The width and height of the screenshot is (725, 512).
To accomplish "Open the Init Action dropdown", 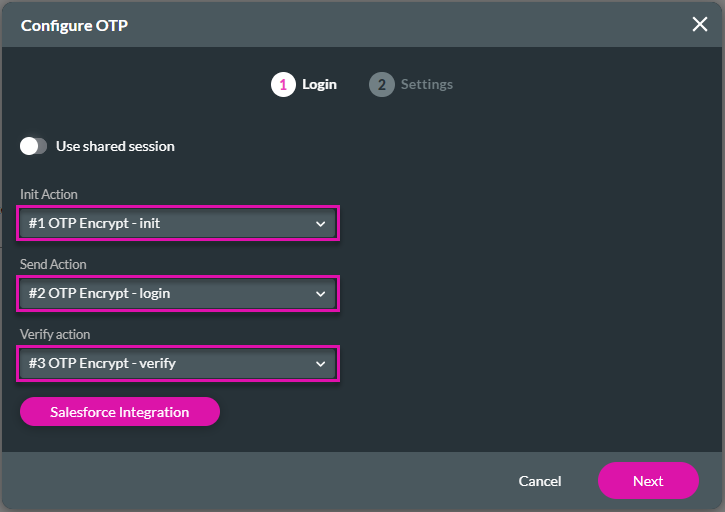I will tap(178, 223).
